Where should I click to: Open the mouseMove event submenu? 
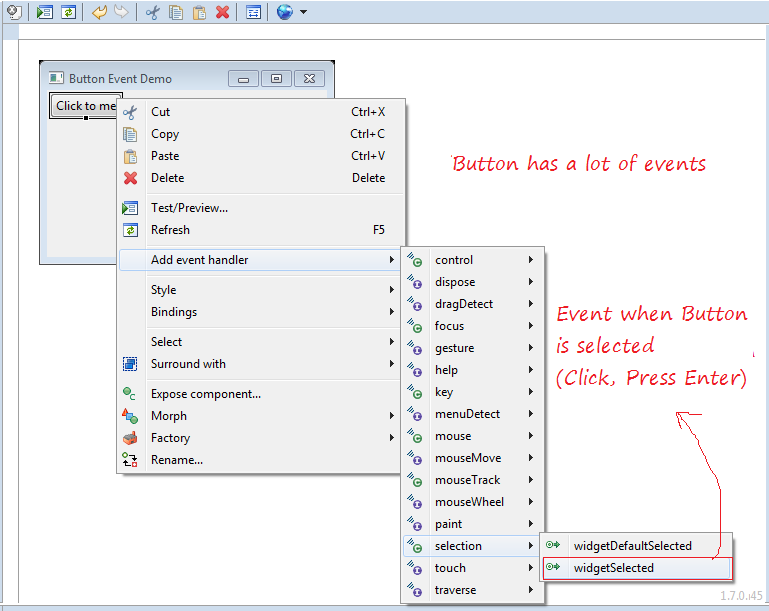(473, 458)
